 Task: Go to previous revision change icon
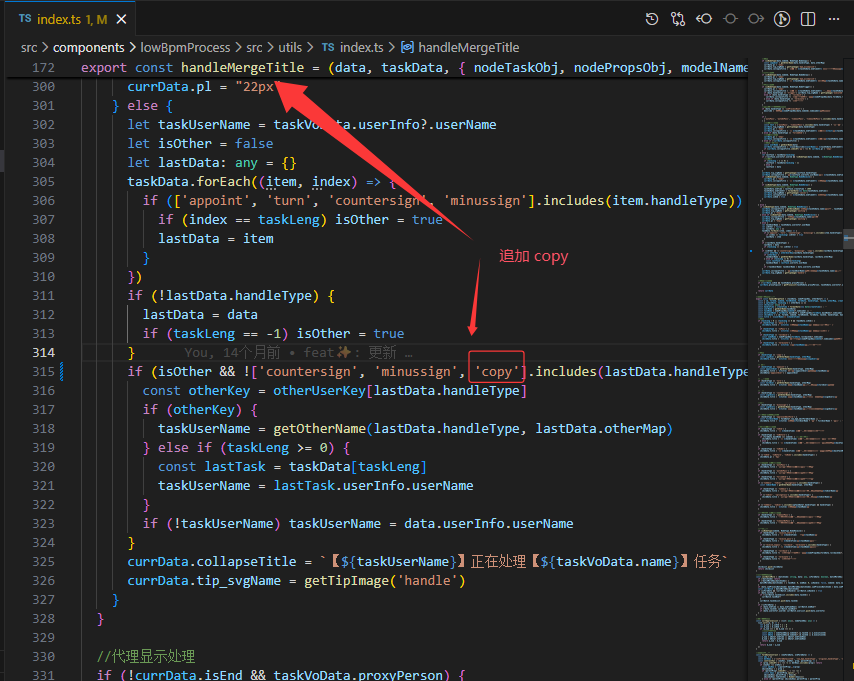coord(705,19)
